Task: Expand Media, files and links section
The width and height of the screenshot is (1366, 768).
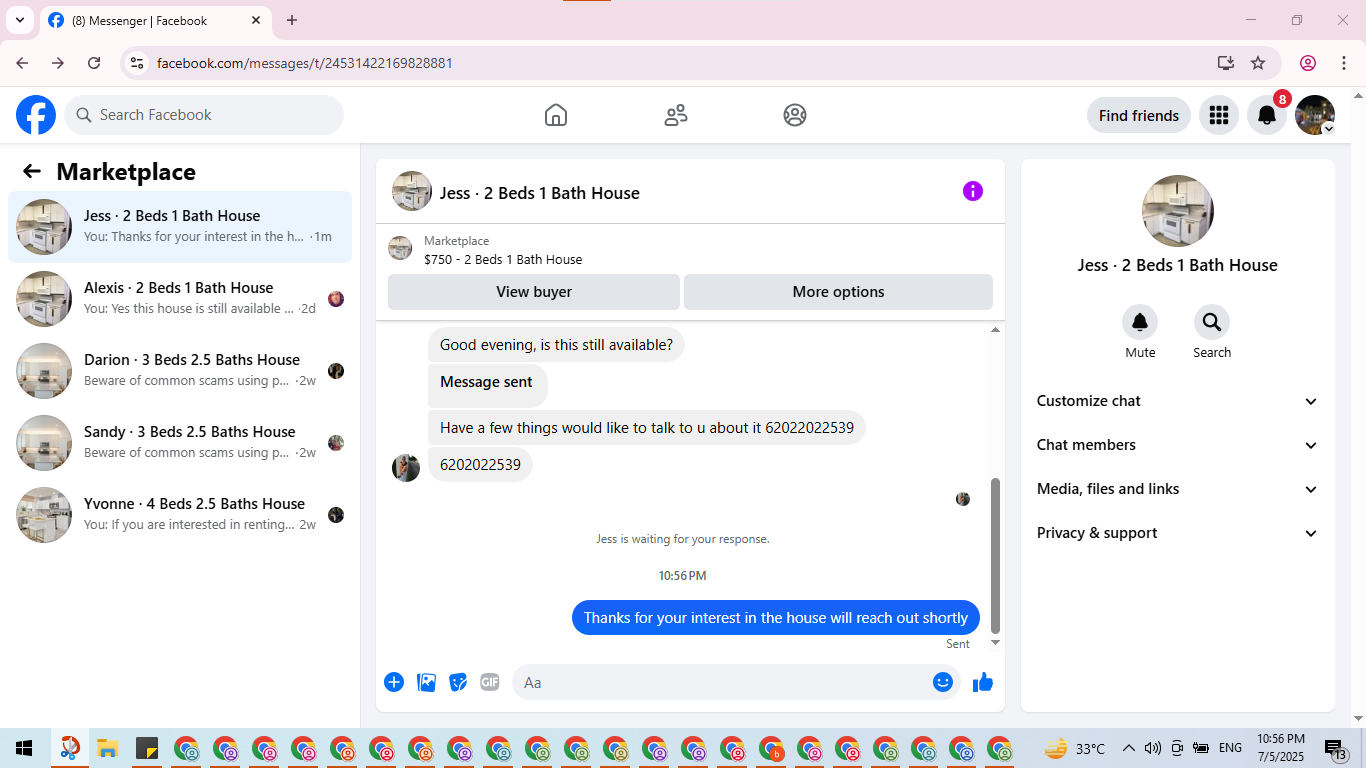Action: pyautogui.click(x=1178, y=489)
